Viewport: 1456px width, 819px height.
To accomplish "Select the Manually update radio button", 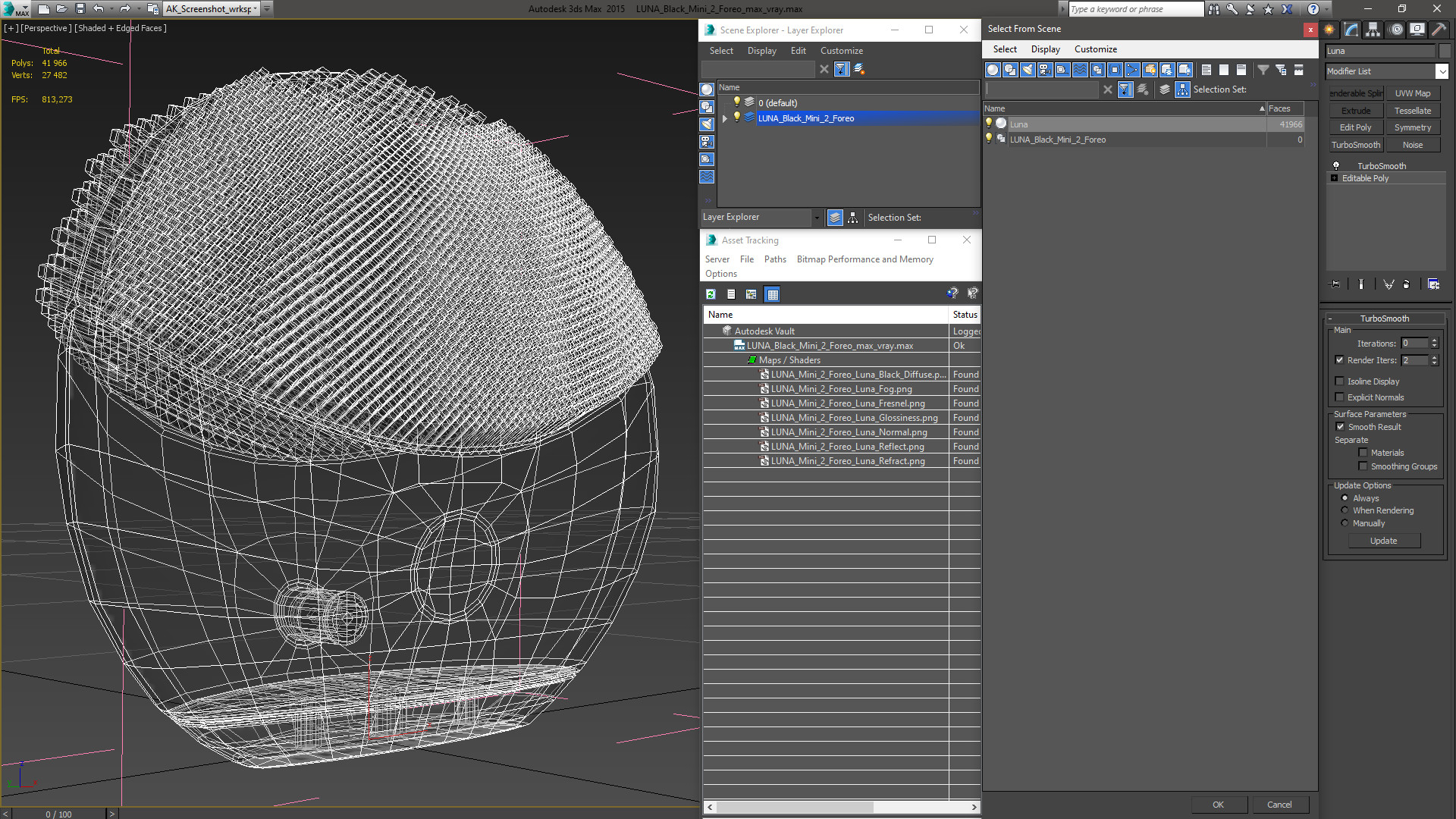I will [x=1345, y=523].
